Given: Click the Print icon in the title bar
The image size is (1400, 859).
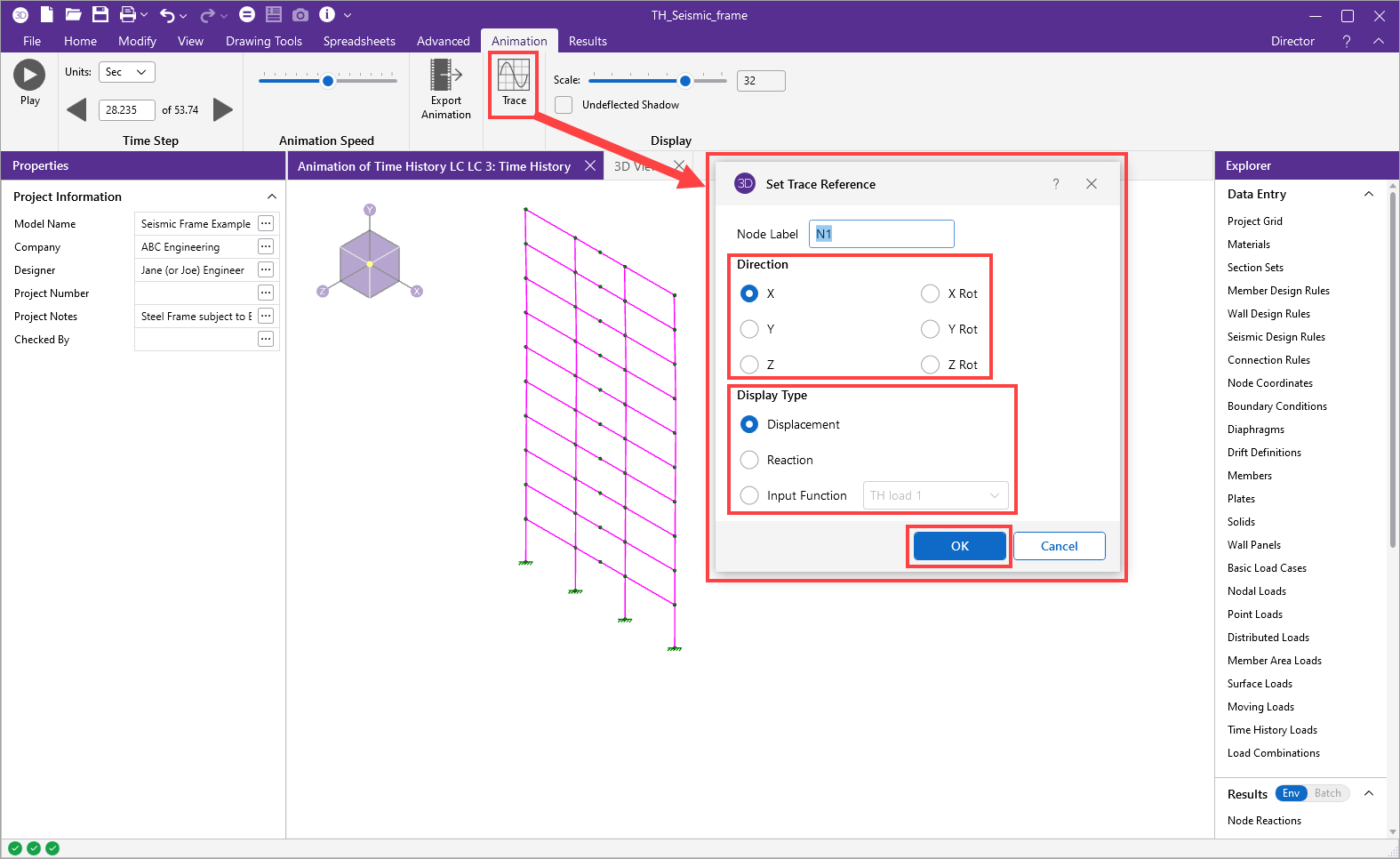Looking at the screenshot, I should click(128, 15).
